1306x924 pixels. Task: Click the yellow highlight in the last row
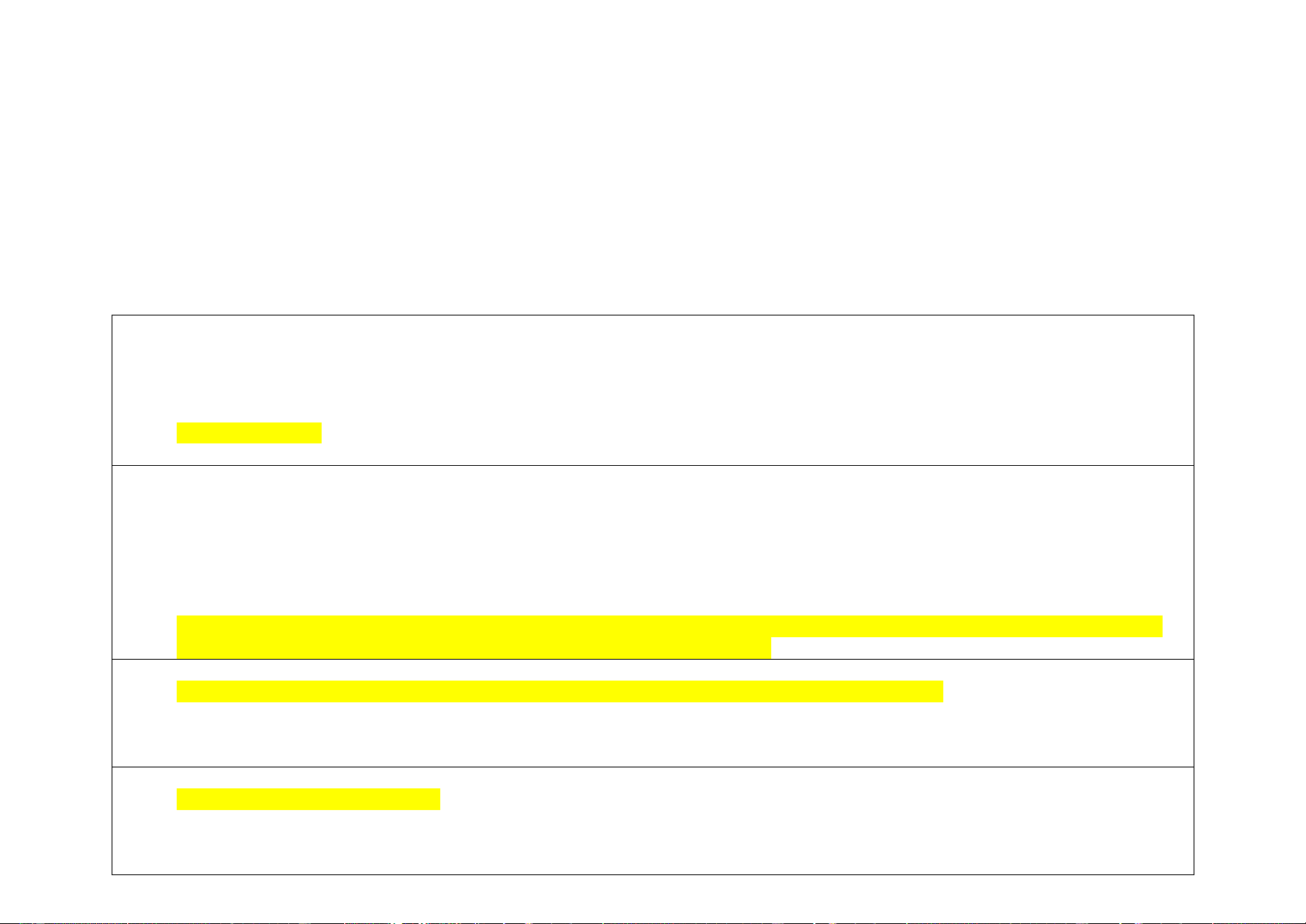pos(308,799)
